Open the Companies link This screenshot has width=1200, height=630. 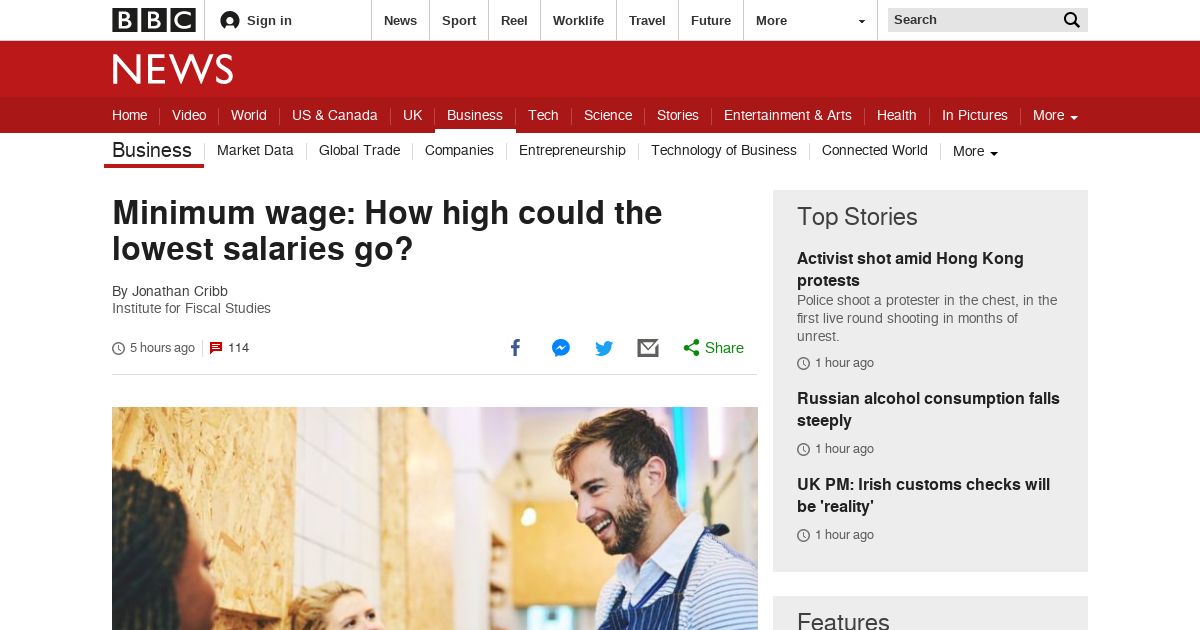[x=459, y=150]
